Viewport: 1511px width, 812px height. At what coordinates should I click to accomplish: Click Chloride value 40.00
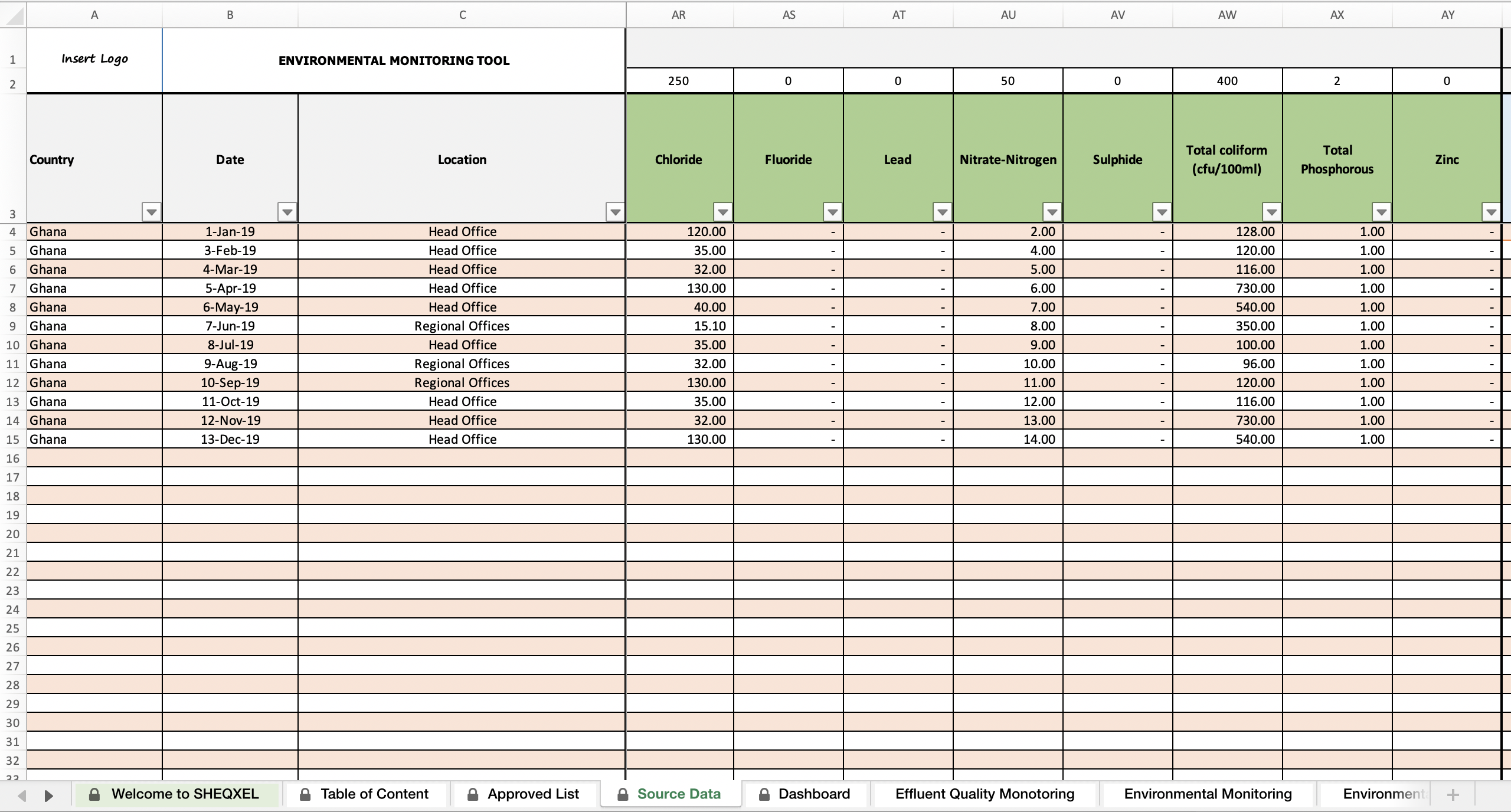point(679,307)
